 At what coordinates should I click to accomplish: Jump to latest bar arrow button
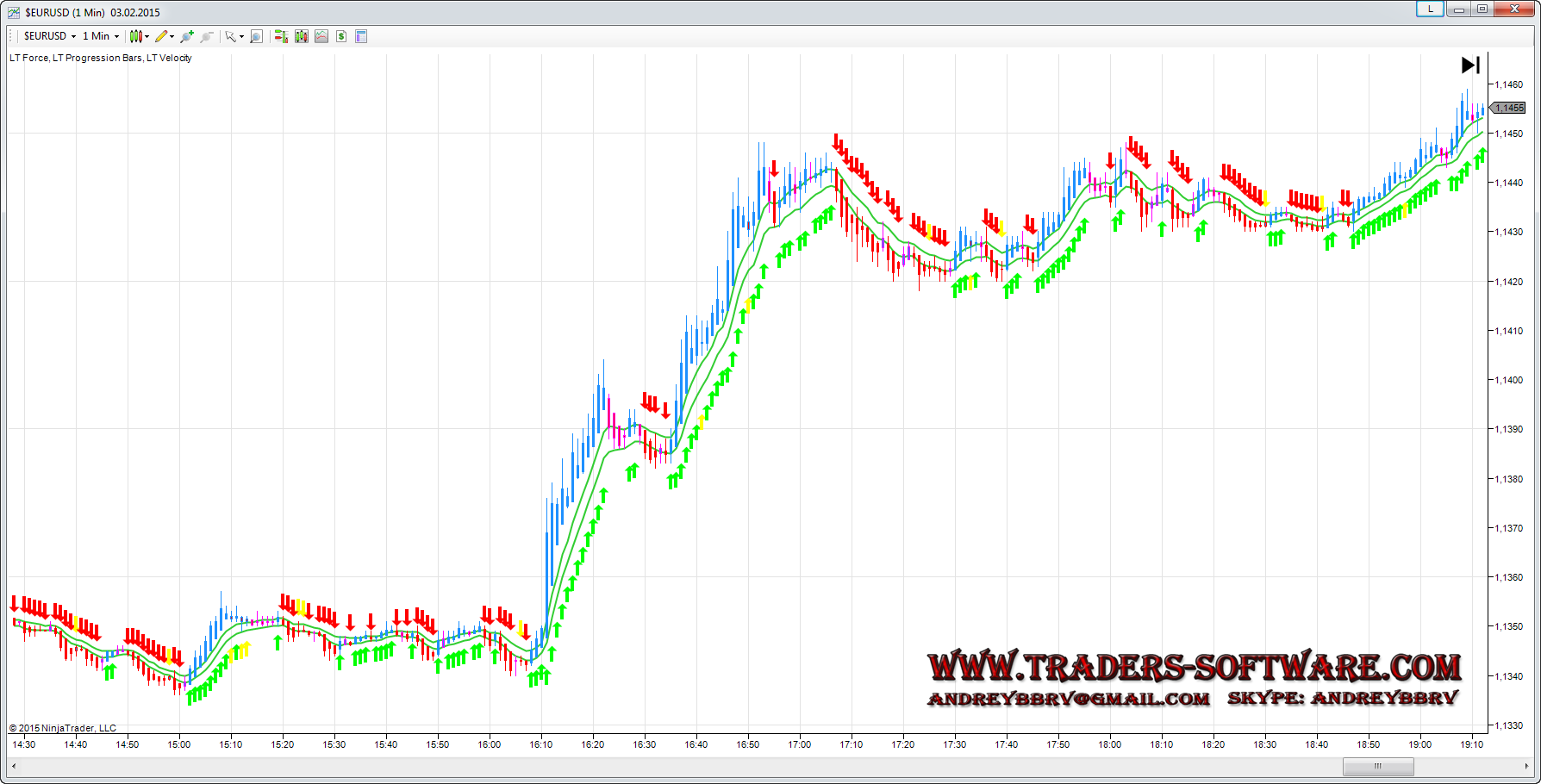tap(1469, 65)
